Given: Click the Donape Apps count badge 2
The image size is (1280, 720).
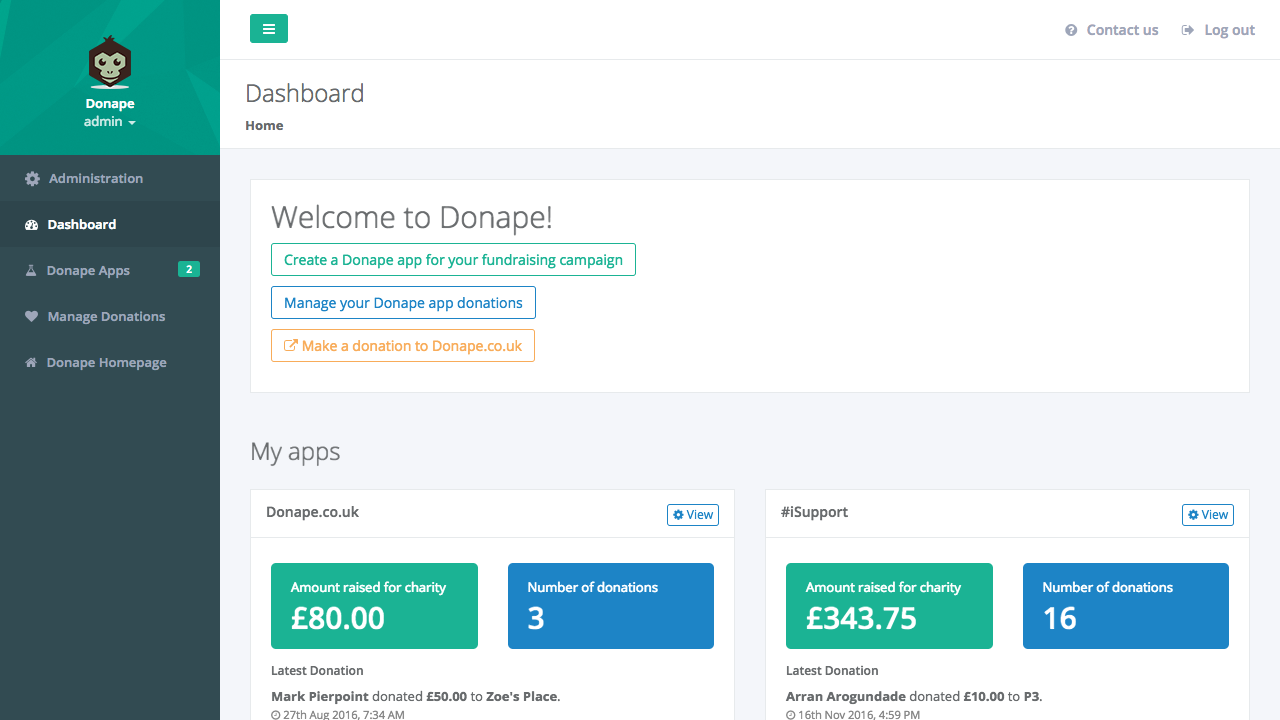Looking at the screenshot, I should [188, 269].
